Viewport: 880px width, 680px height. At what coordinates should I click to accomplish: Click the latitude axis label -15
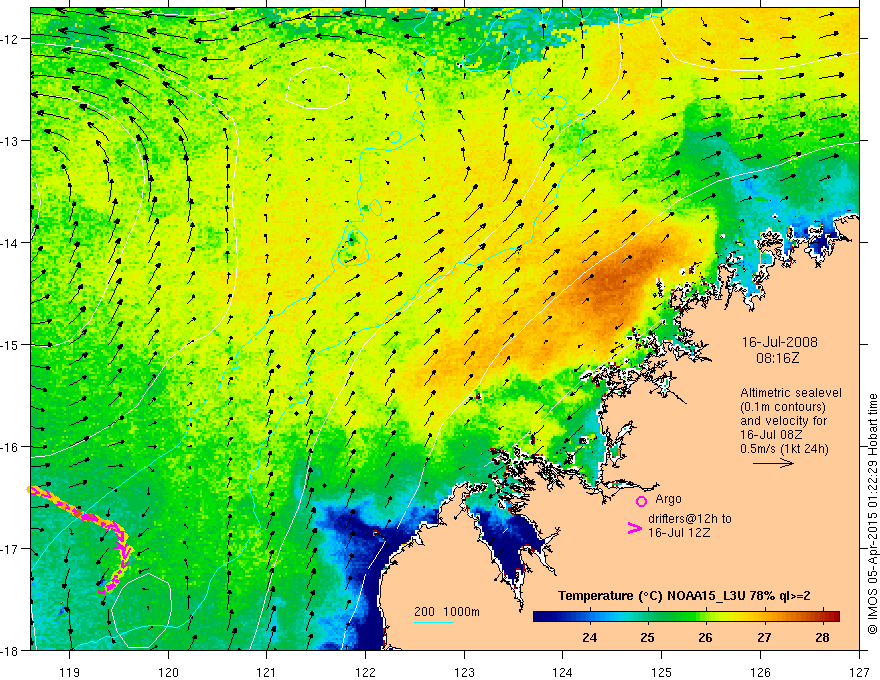pos(11,344)
